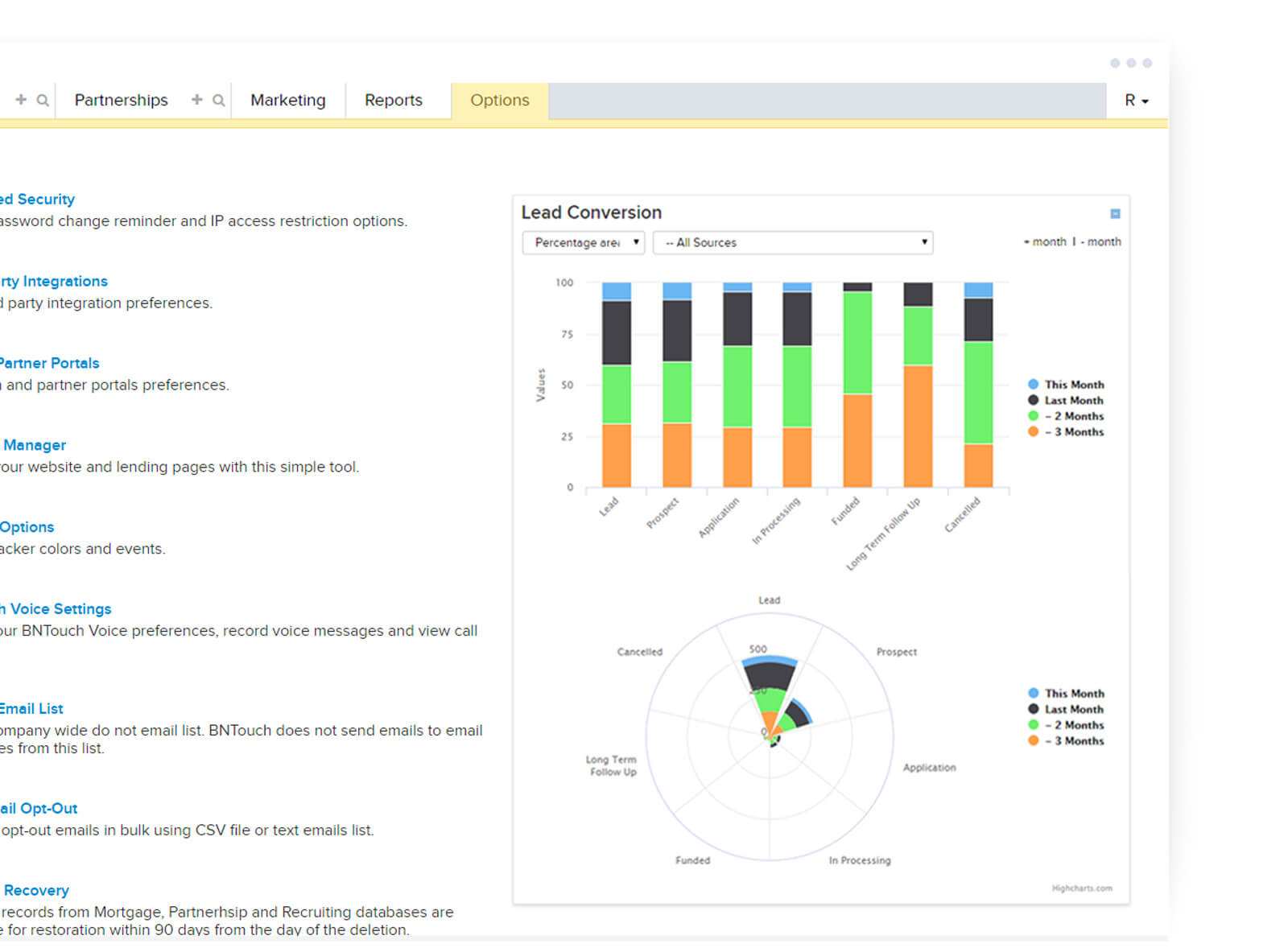1288x948 pixels.
Task: Click the search icon left of Marketing
Action: 218,101
